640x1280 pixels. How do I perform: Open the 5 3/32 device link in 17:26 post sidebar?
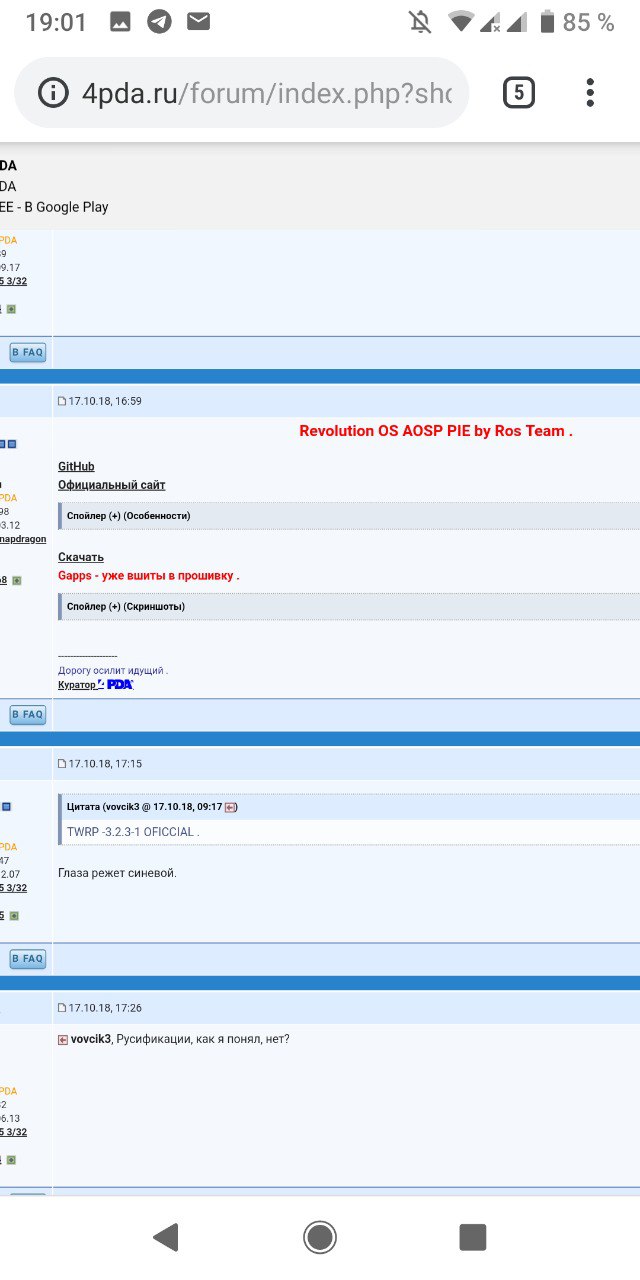click(13, 1132)
